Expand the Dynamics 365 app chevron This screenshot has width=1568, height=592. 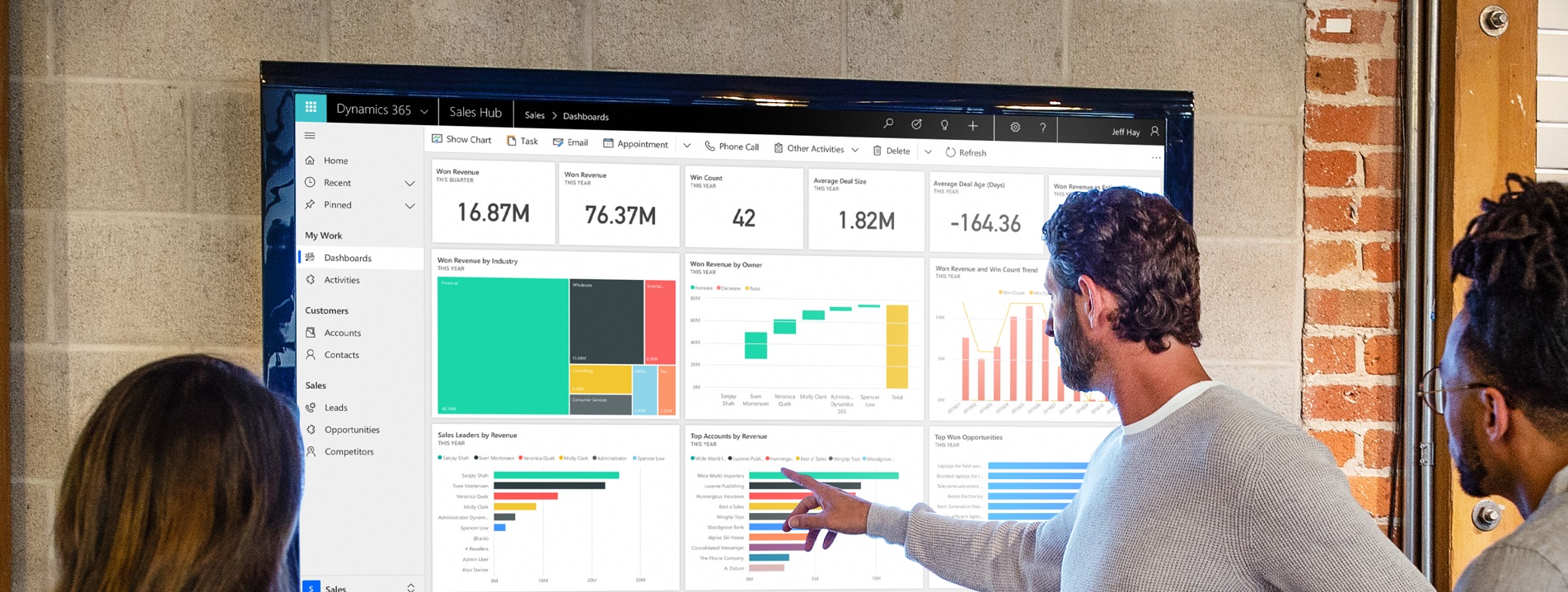(x=424, y=111)
